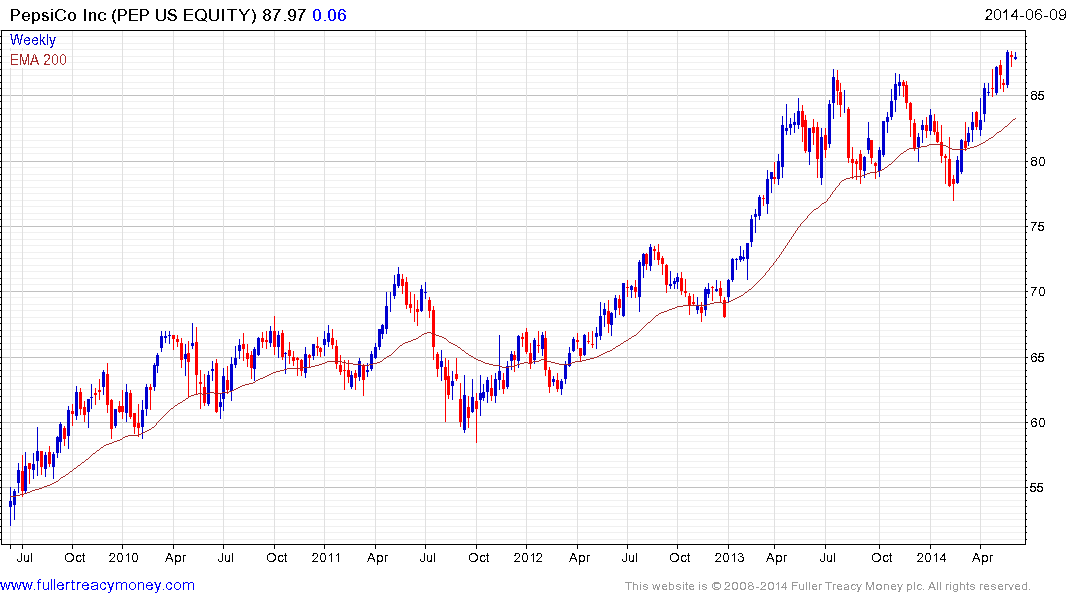Click the date 2014-06-09
1075x600 pixels.
(x=1026, y=15)
